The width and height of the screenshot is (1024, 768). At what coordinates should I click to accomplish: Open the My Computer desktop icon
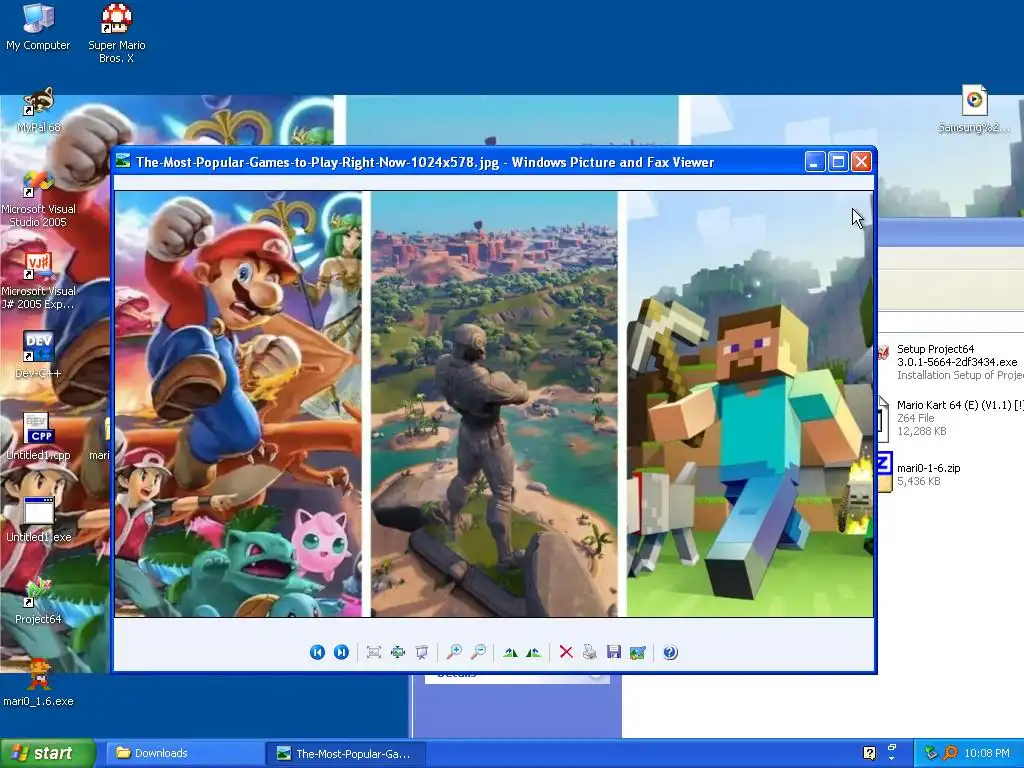pos(38,27)
